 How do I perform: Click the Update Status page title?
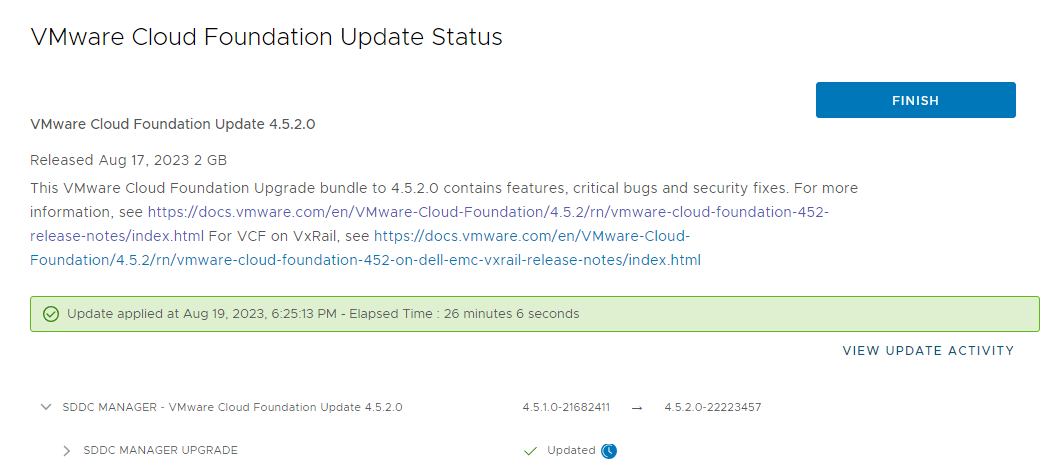(x=266, y=38)
